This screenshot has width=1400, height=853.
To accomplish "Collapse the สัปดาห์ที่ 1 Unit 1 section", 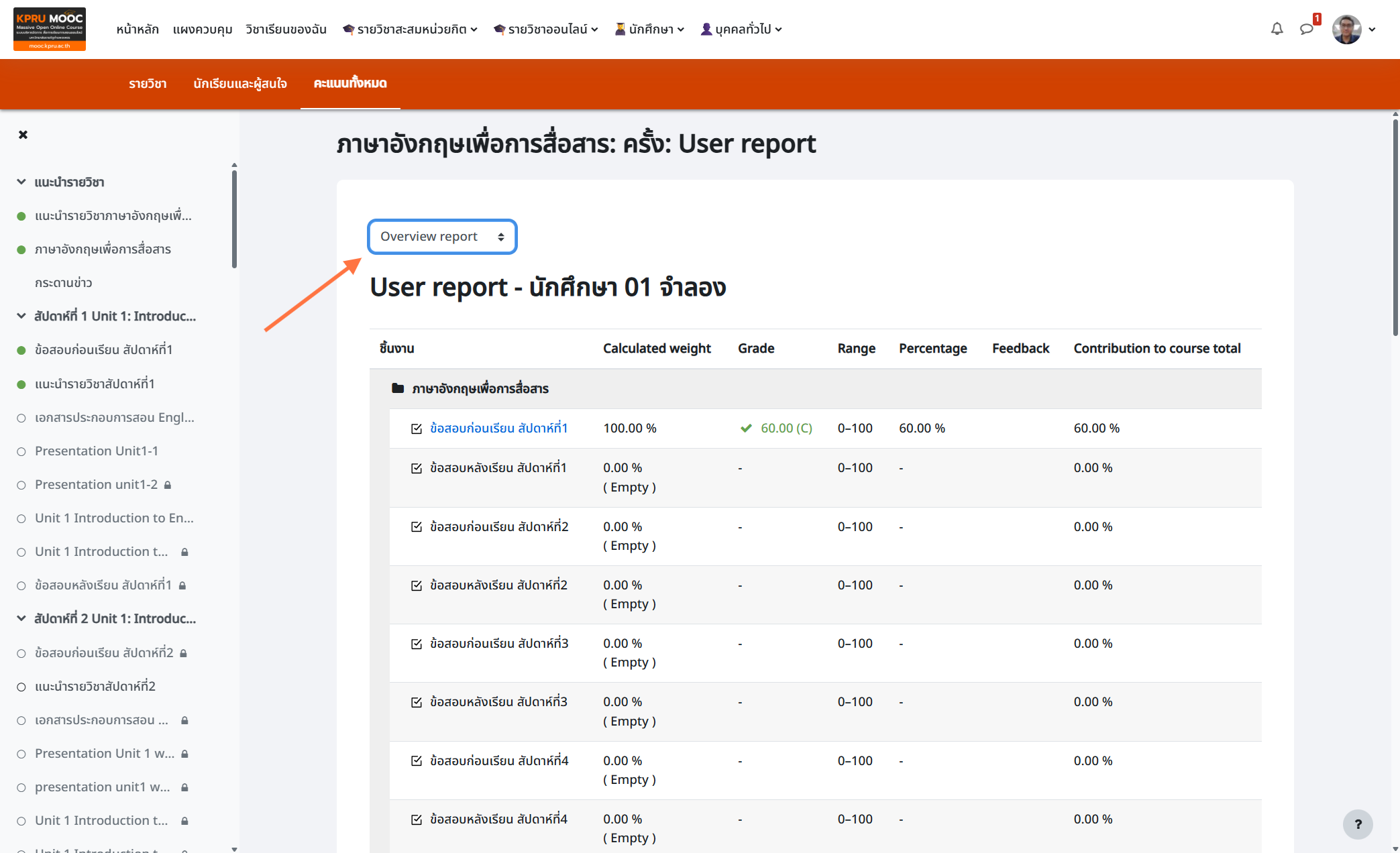I will pyautogui.click(x=21, y=316).
